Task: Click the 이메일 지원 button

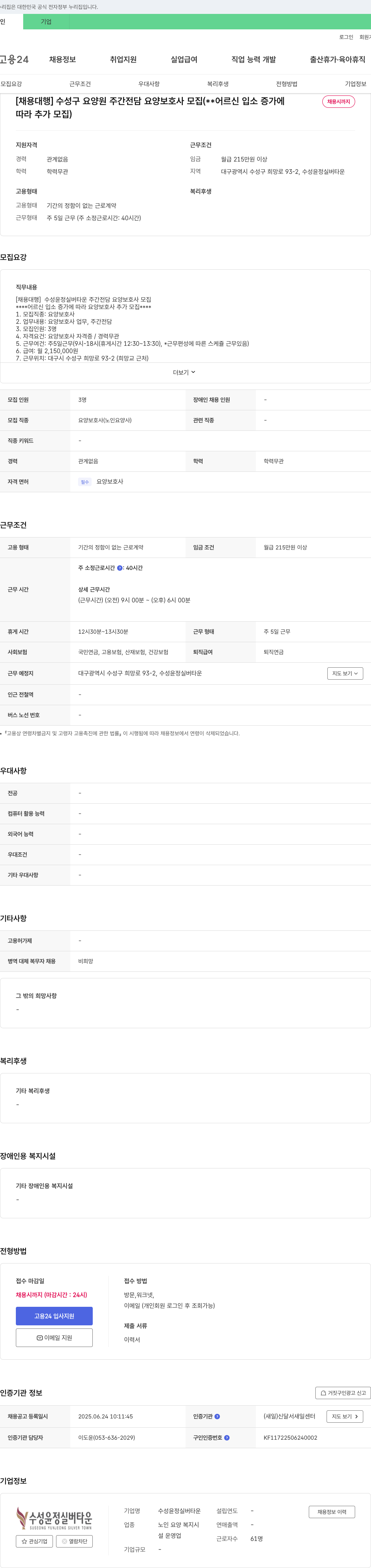Action: pos(54,1338)
